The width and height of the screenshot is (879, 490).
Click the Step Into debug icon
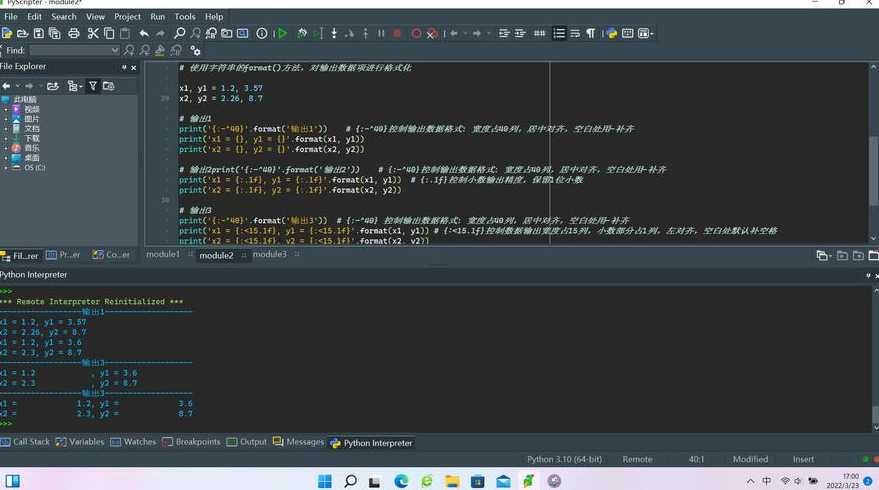334,34
